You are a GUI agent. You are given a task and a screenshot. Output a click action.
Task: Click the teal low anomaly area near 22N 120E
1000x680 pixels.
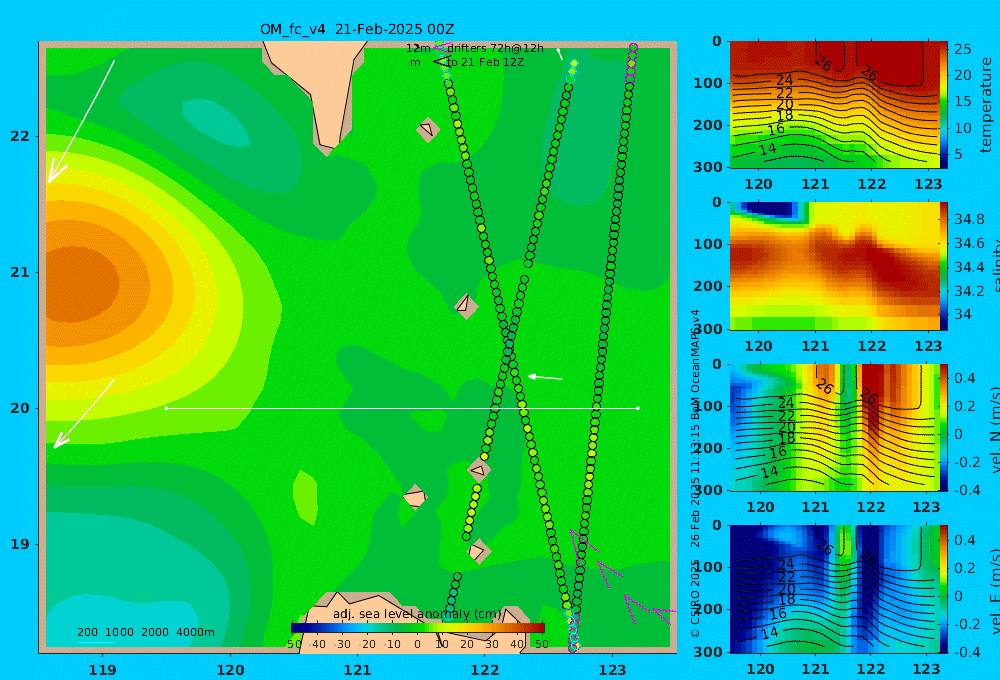(216, 122)
